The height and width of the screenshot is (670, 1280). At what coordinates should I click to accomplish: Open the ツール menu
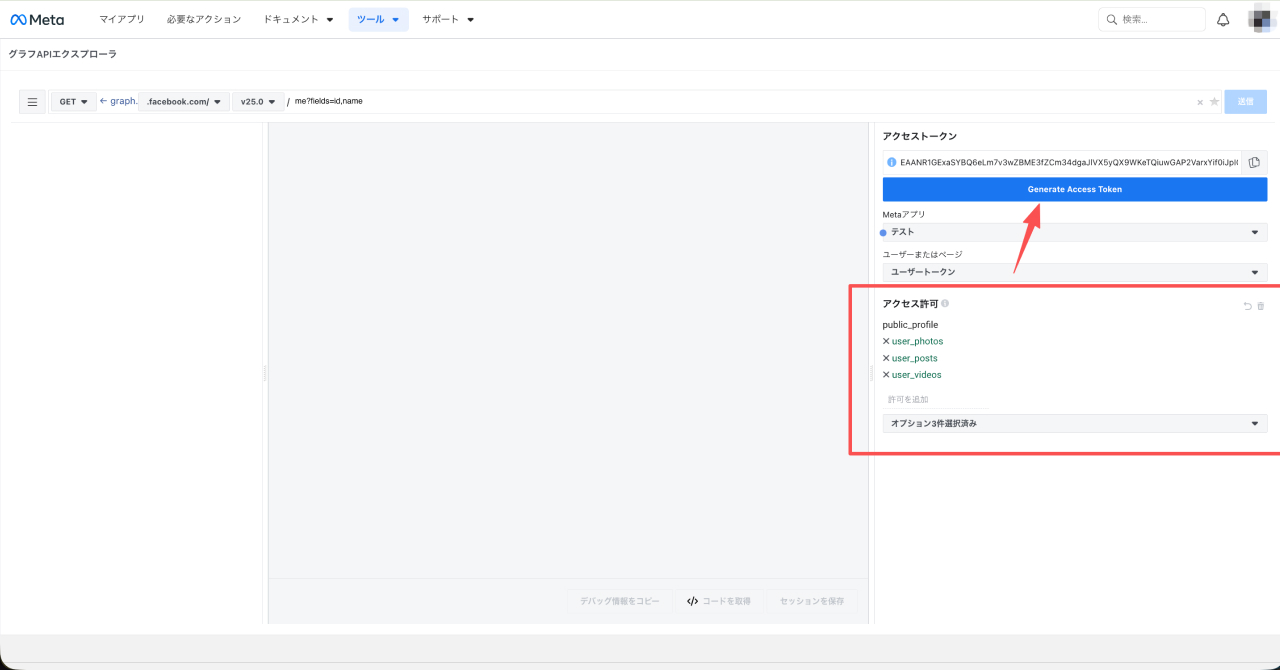[378, 20]
